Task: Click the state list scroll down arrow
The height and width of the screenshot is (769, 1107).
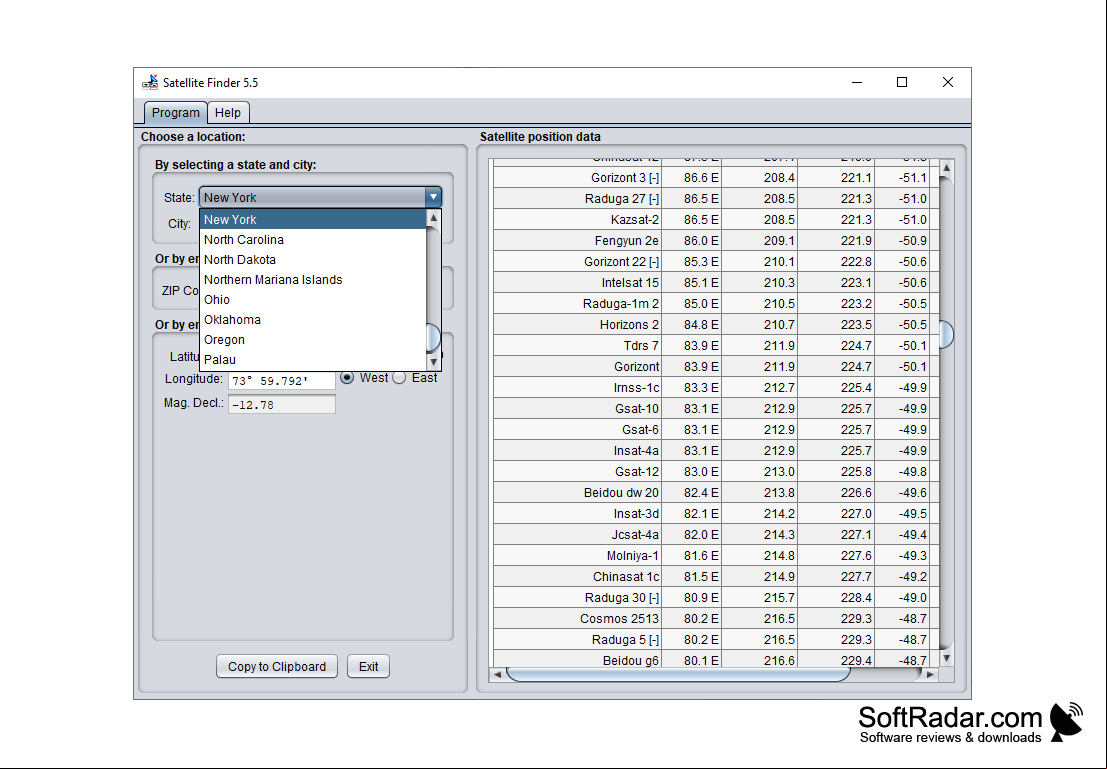Action: pyautogui.click(x=433, y=362)
